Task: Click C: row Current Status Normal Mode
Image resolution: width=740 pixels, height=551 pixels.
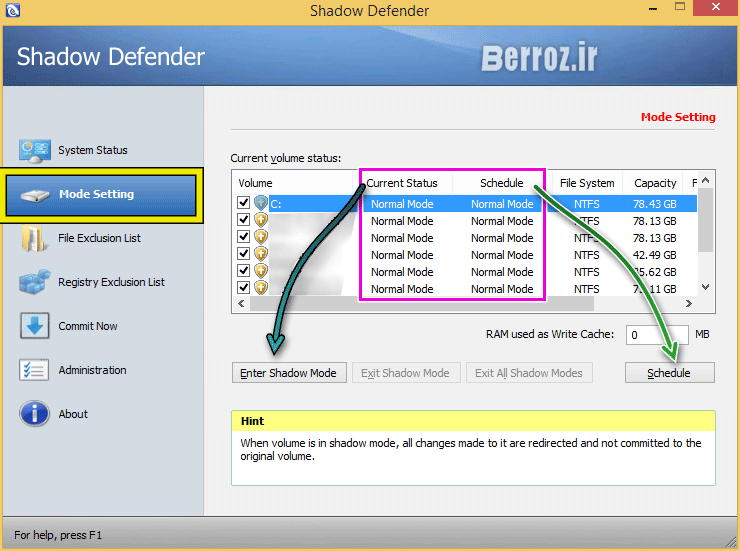Action: (402, 204)
